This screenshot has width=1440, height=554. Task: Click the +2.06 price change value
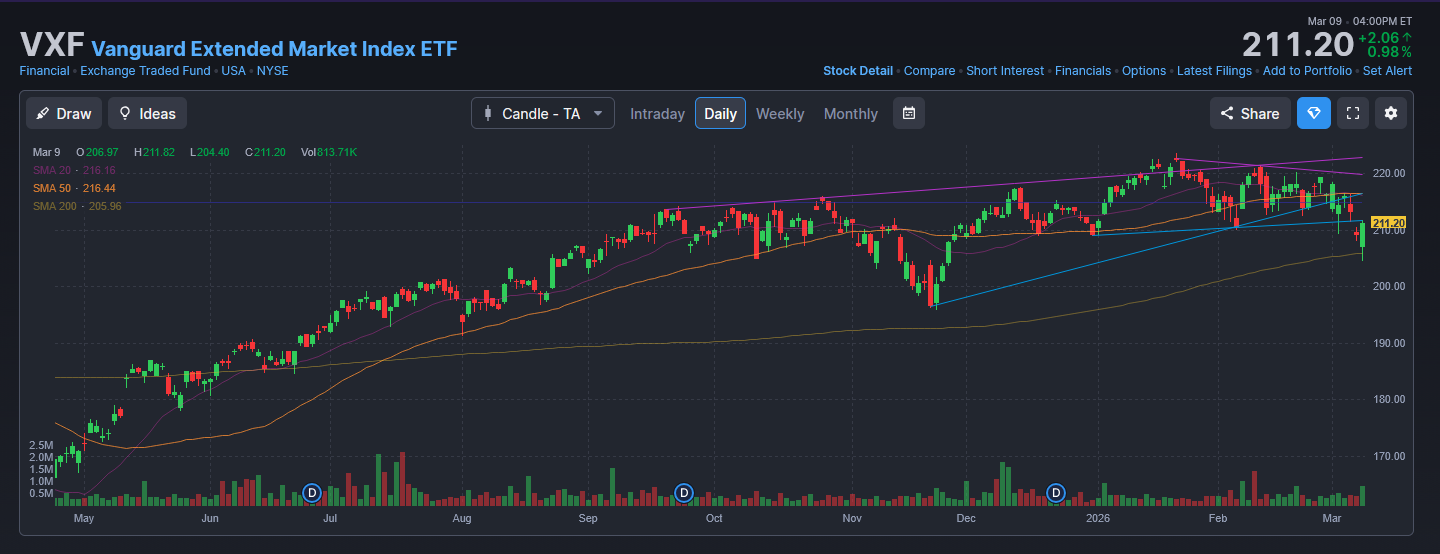tap(1384, 37)
